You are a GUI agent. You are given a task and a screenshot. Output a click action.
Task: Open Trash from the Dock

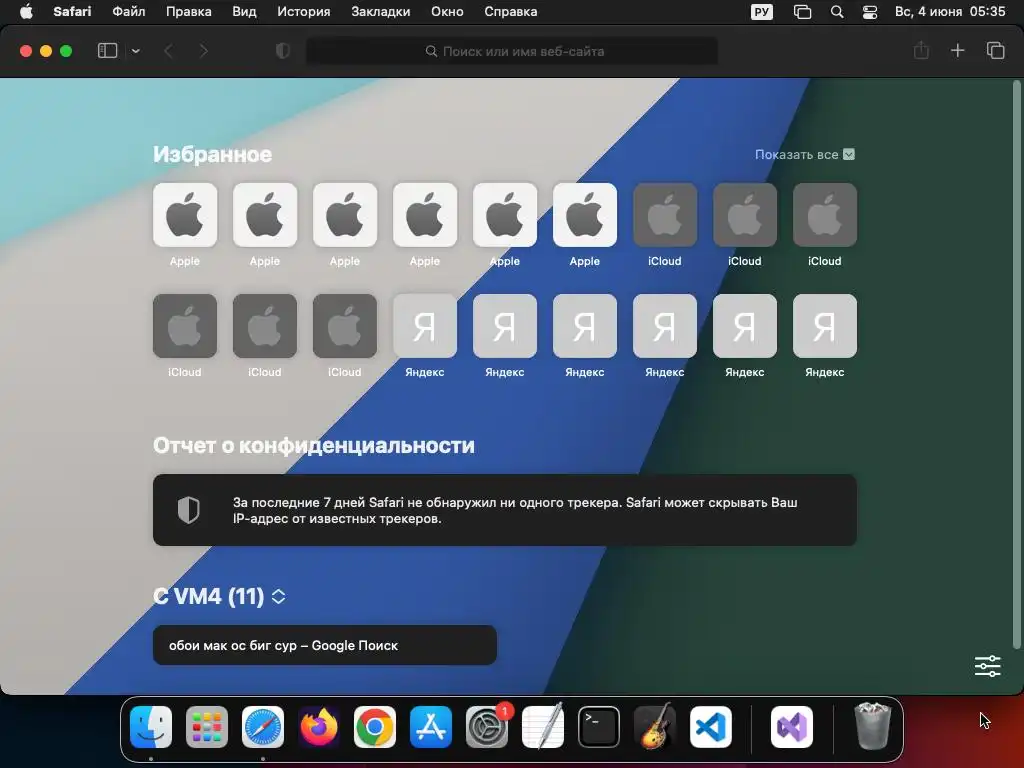(872, 726)
